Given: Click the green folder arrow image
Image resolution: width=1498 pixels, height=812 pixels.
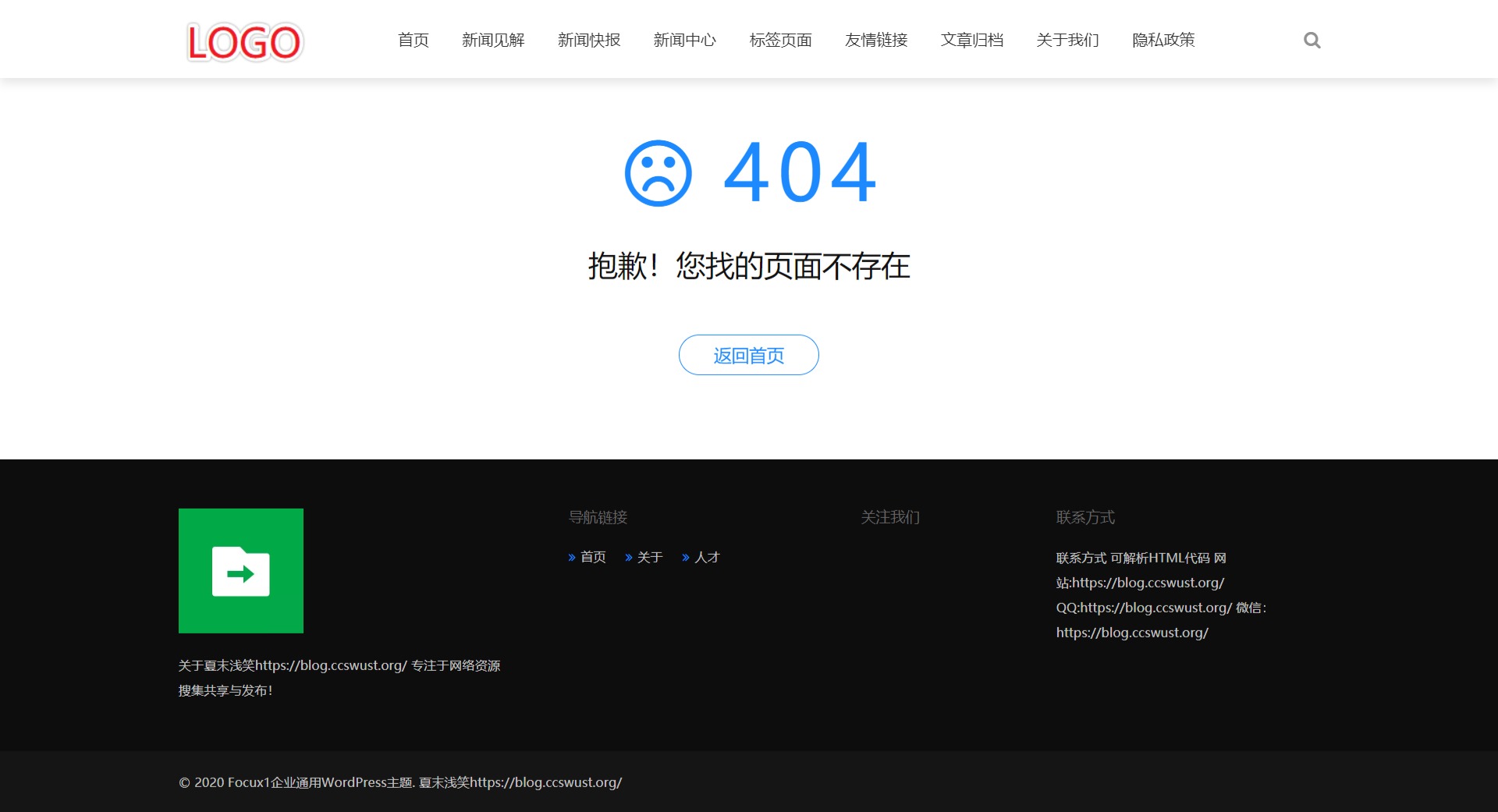Looking at the screenshot, I should point(241,571).
